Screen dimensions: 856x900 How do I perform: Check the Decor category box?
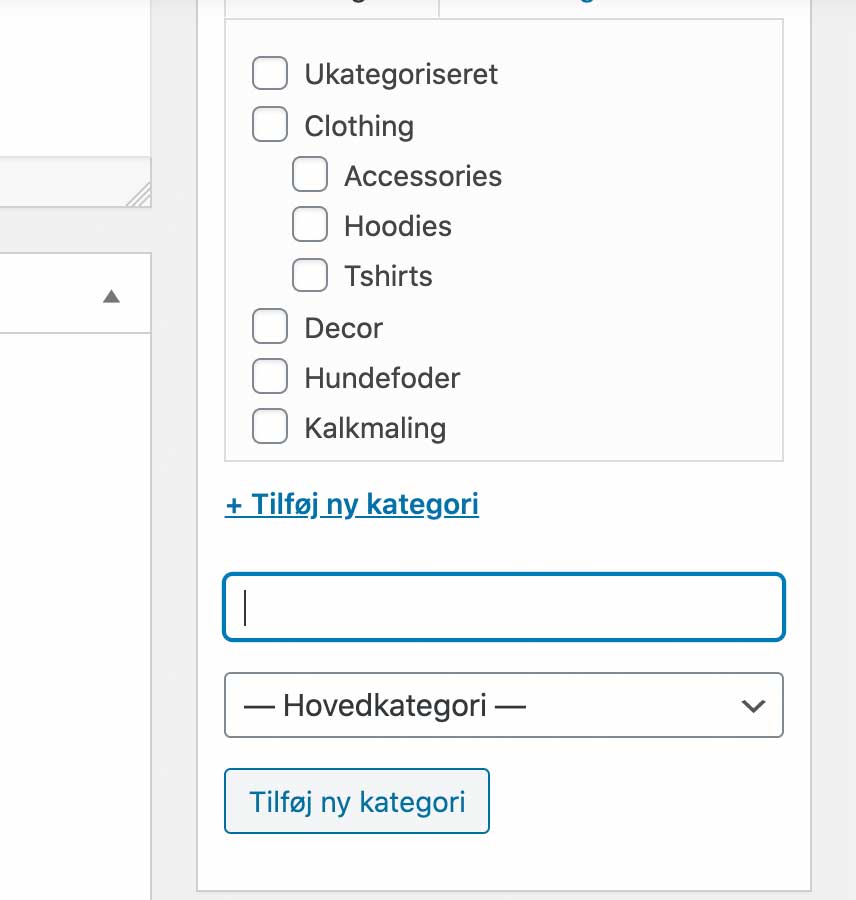click(x=270, y=327)
